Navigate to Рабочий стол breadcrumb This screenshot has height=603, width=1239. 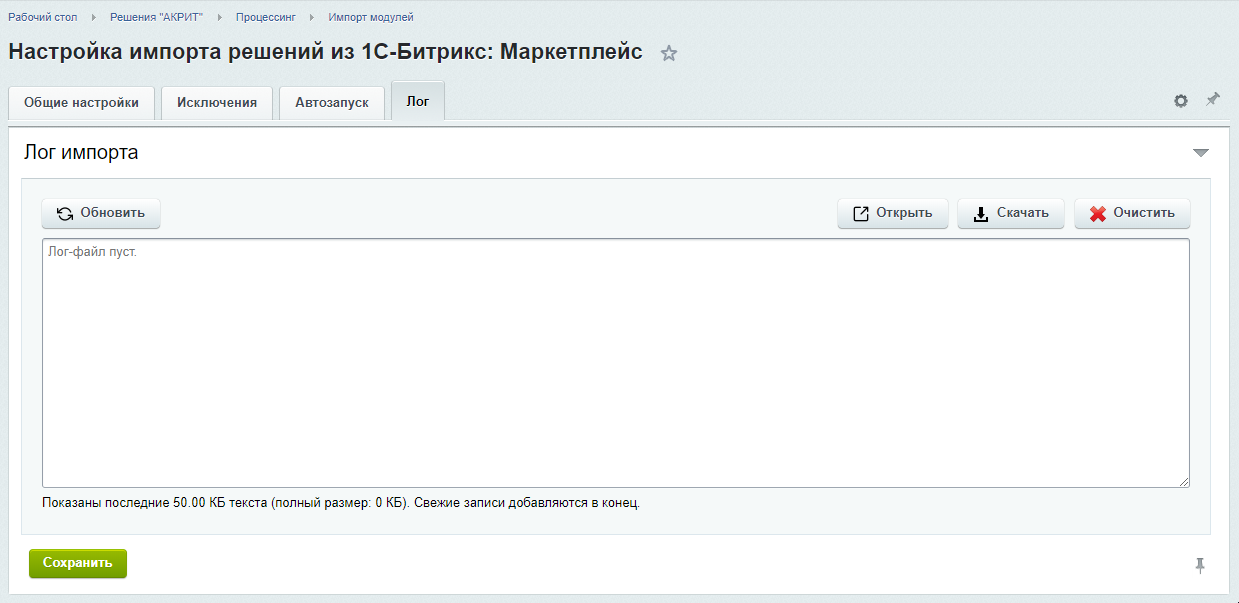[x=43, y=17]
